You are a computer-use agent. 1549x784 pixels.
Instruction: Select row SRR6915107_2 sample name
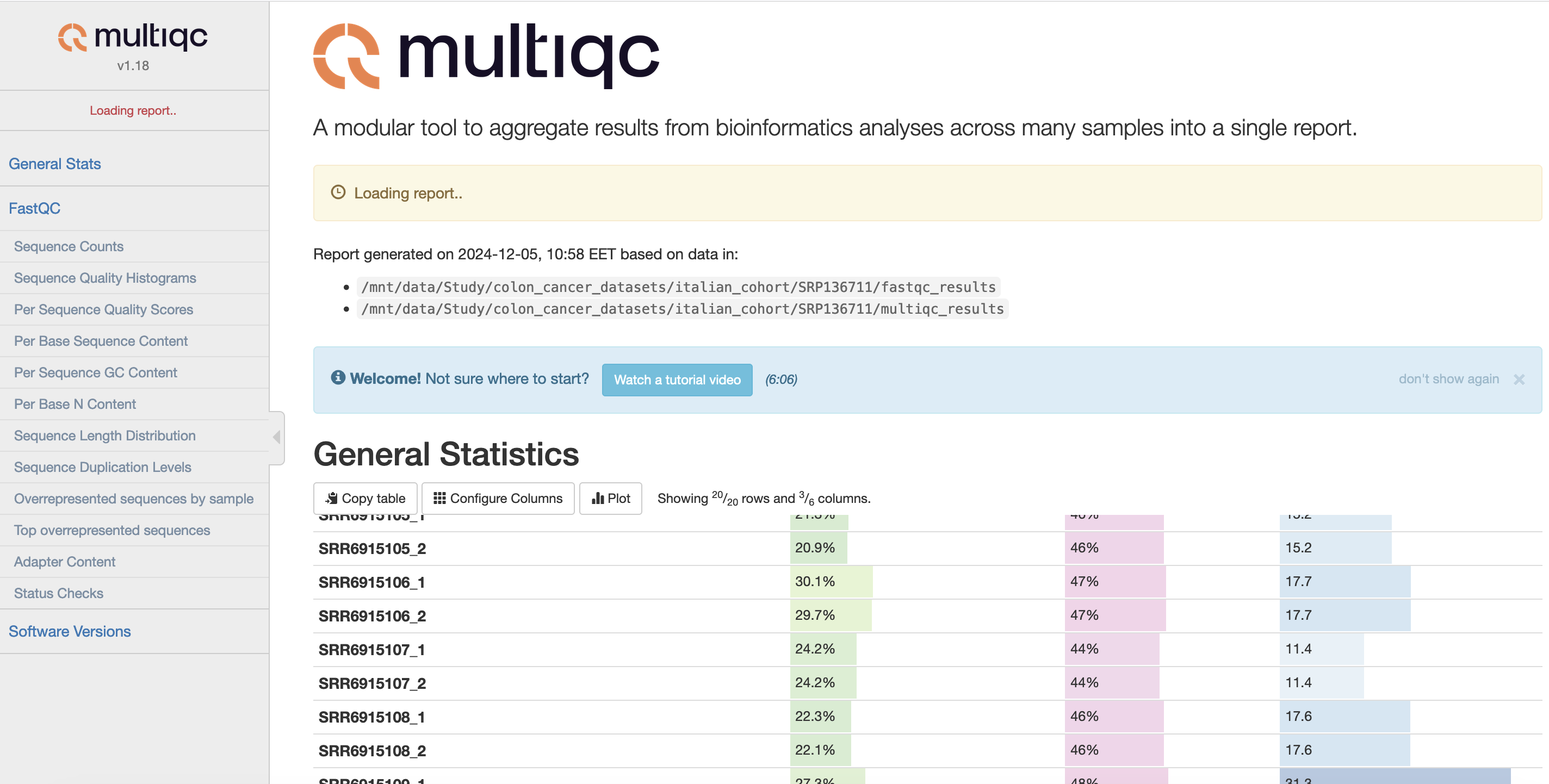pyautogui.click(x=372, y=683)
